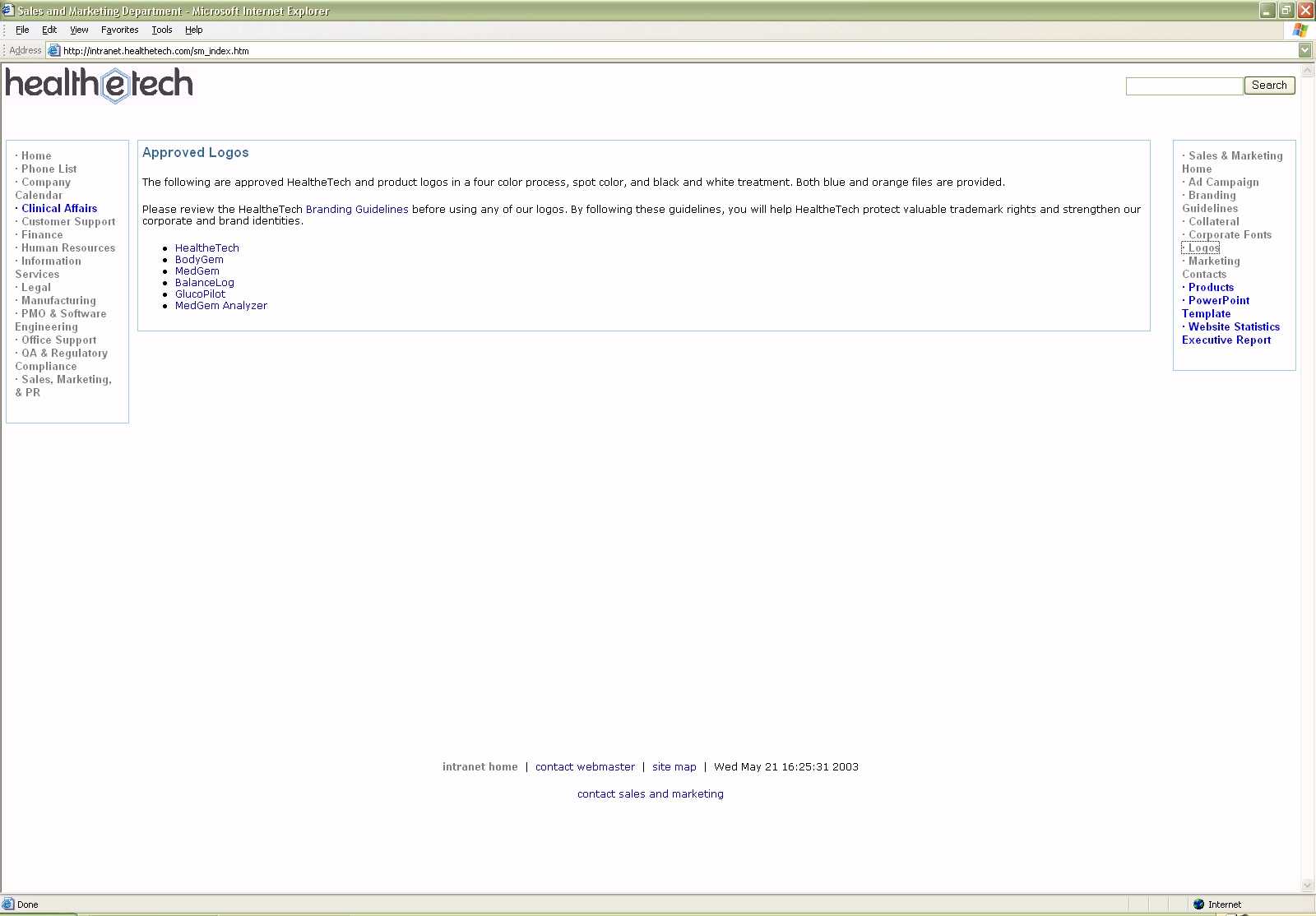The height and width of the screenshot is (916, 1316).
Task: Open the Favorites menu
Action: click(119, 30)
